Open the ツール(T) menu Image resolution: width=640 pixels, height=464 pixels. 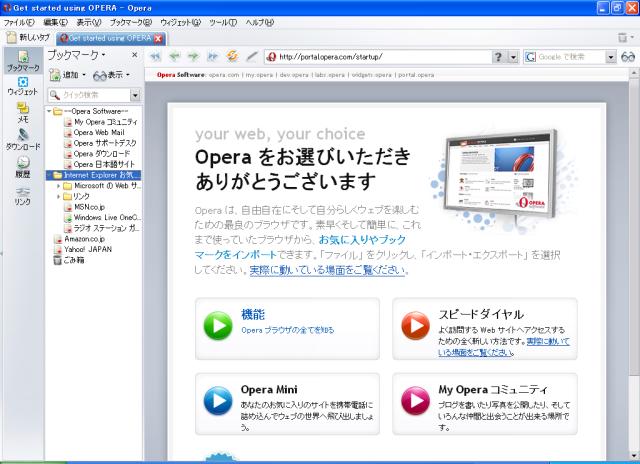click(x=223, y=22)
